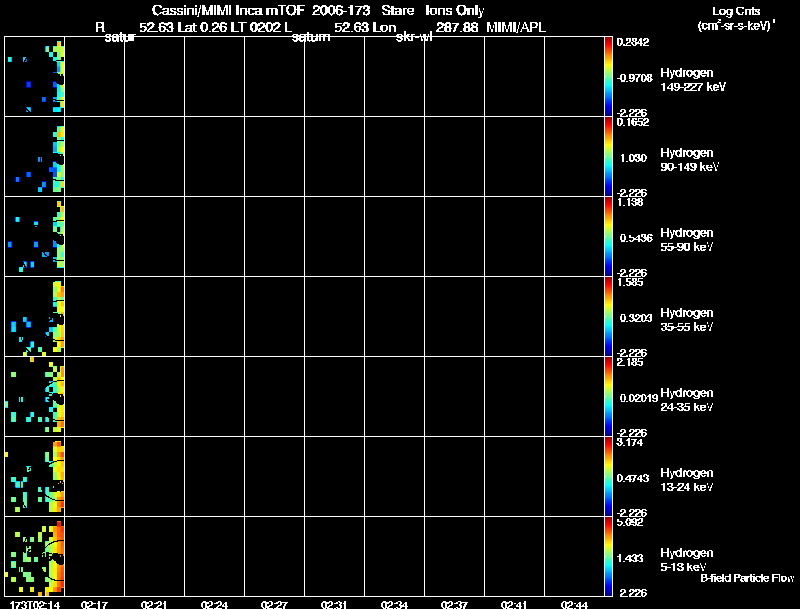Click the 'Log Cnts' units heading
This screenshot has height=609, width=800.
point(736,11)
